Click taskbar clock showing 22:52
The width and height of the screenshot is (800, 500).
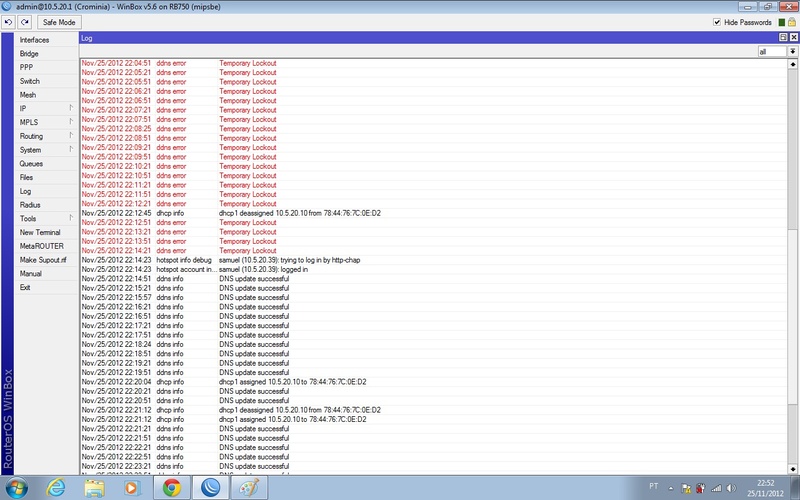pyautogui.click(x=765, y=488)
